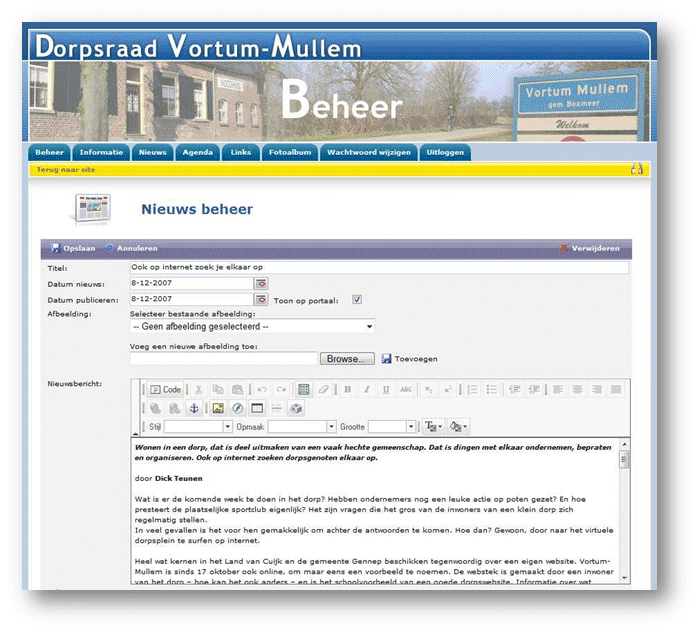The width and height of the screenshot is (699, 632).
Task: Click the Code source view button
Action: click(x=166, y=389)
